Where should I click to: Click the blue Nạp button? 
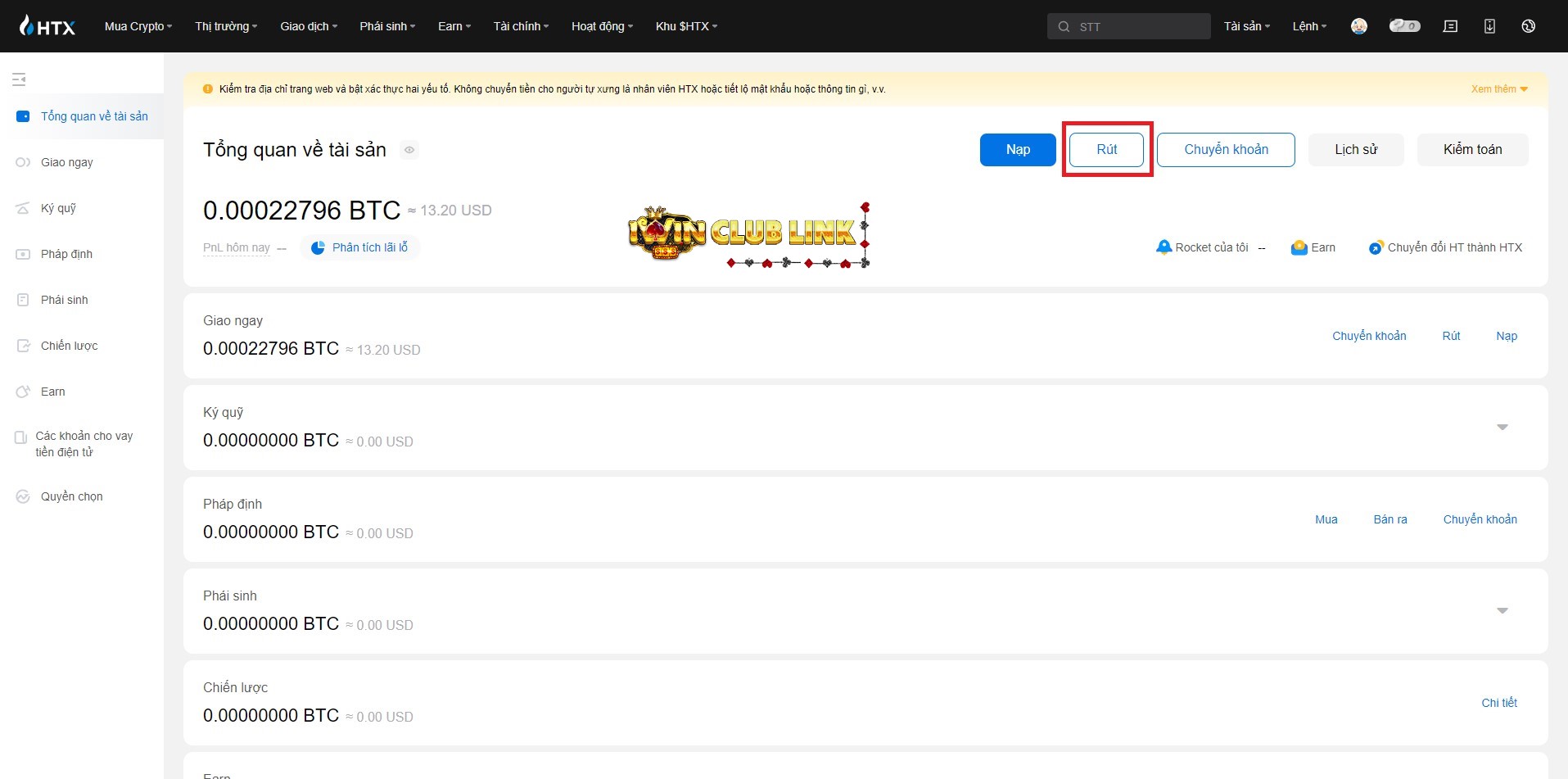tap(1018, 150)
